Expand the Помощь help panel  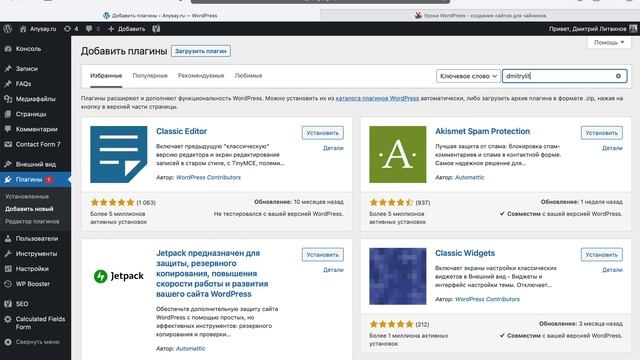click(609, 42)
